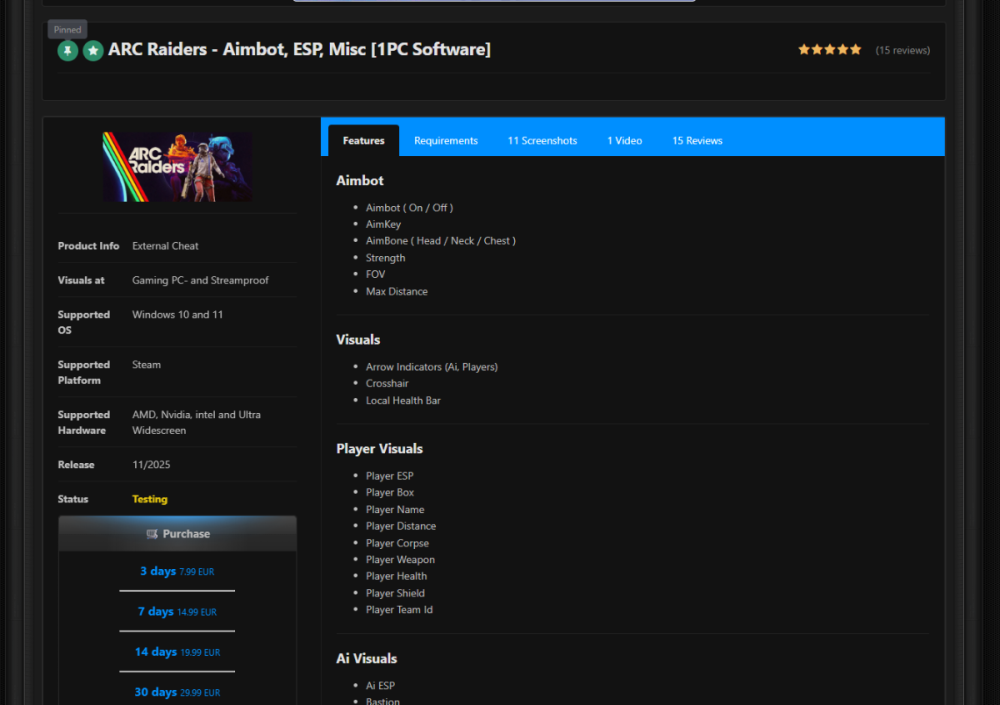Image resolution: width=1000 pixels, height=705 pixels.
Task: Choose the 3 days 7.99 EUR option
Action: (177, 571)
